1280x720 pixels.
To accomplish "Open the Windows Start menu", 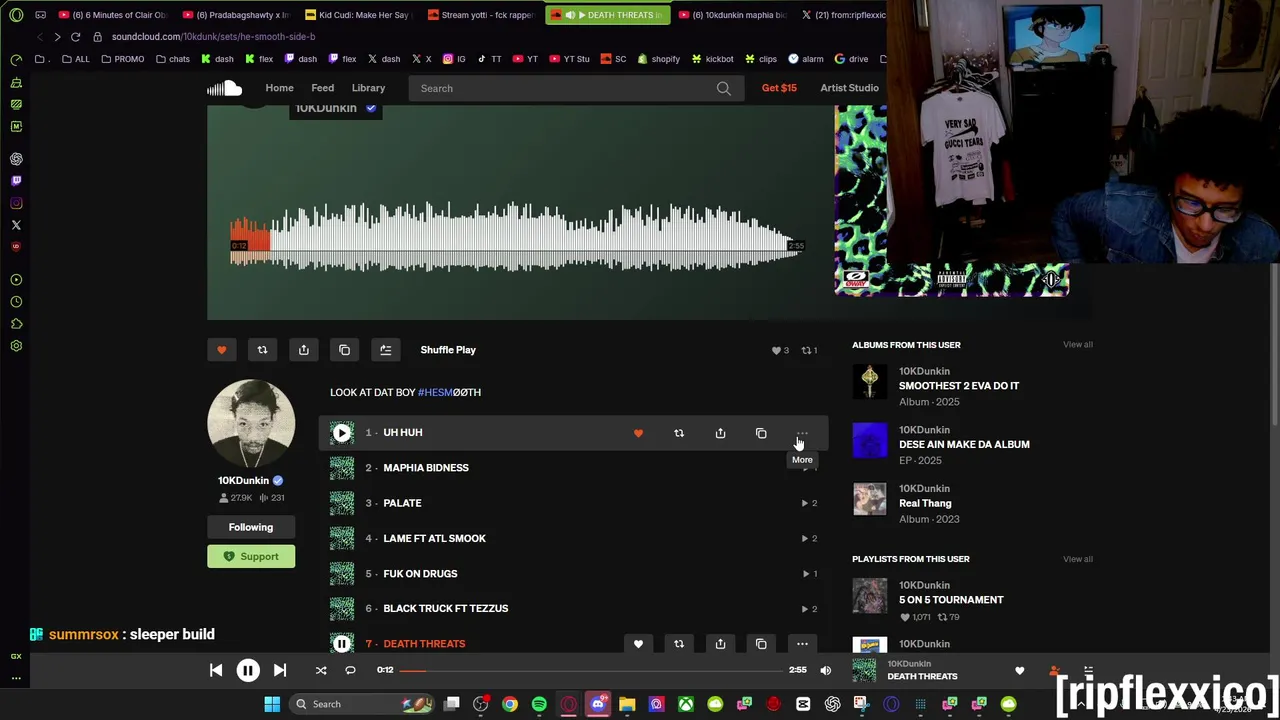I will pos(272,704).
